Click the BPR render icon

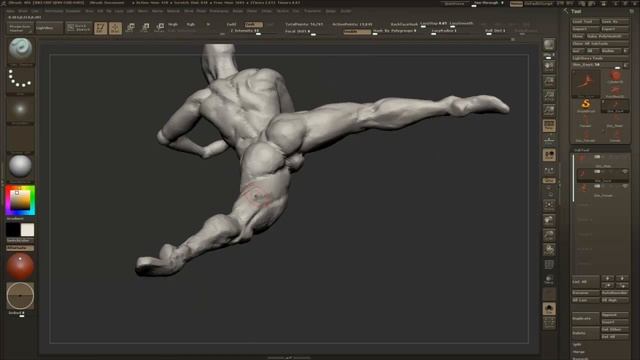[x=549, y=44]
